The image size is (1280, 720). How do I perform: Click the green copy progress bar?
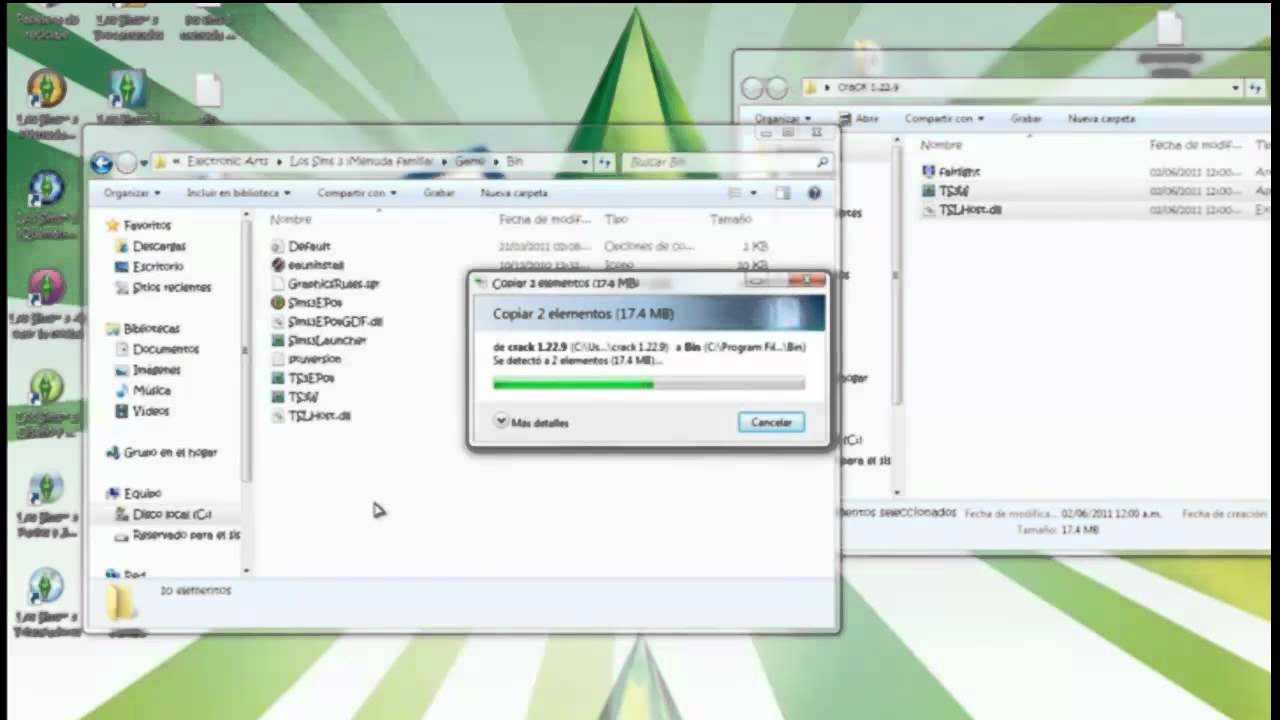coord(649,384)
